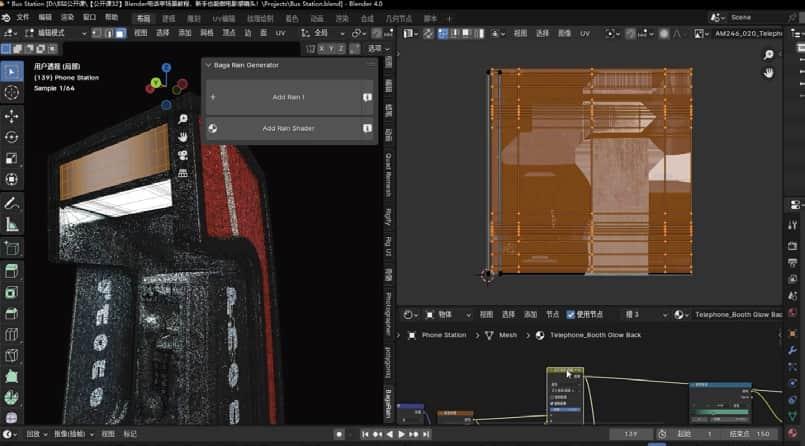Click the camera view icon in 3D viewport
805x446 pixels.
pos(183,155)
